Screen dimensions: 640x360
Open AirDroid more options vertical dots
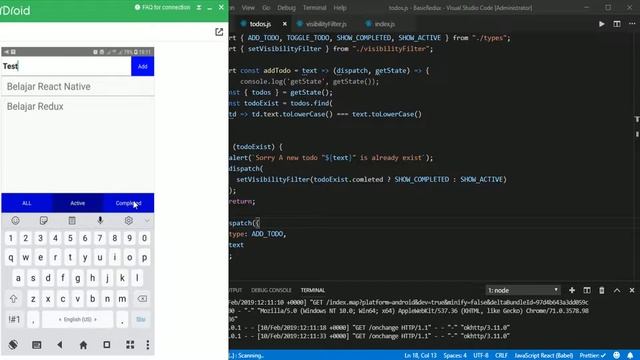(x=148, y=345)
